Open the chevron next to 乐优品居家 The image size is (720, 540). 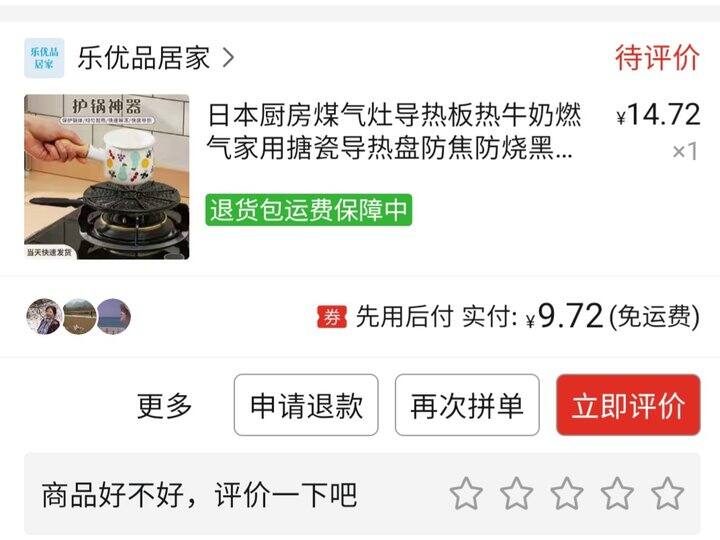pyautogui.click(x=228, y=58)
